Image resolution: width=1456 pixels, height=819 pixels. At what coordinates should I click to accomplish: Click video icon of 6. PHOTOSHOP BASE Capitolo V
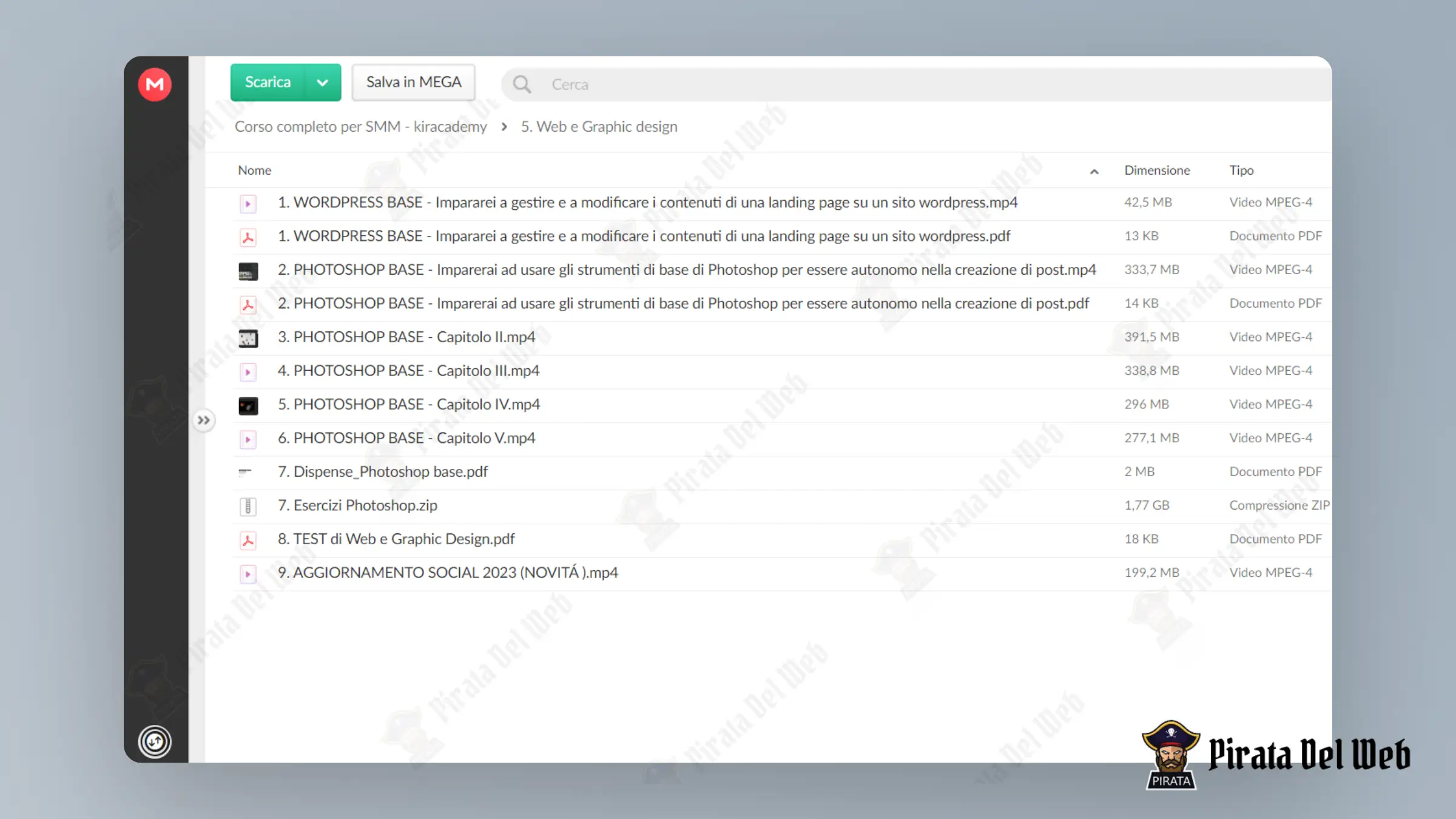[248, 439]
